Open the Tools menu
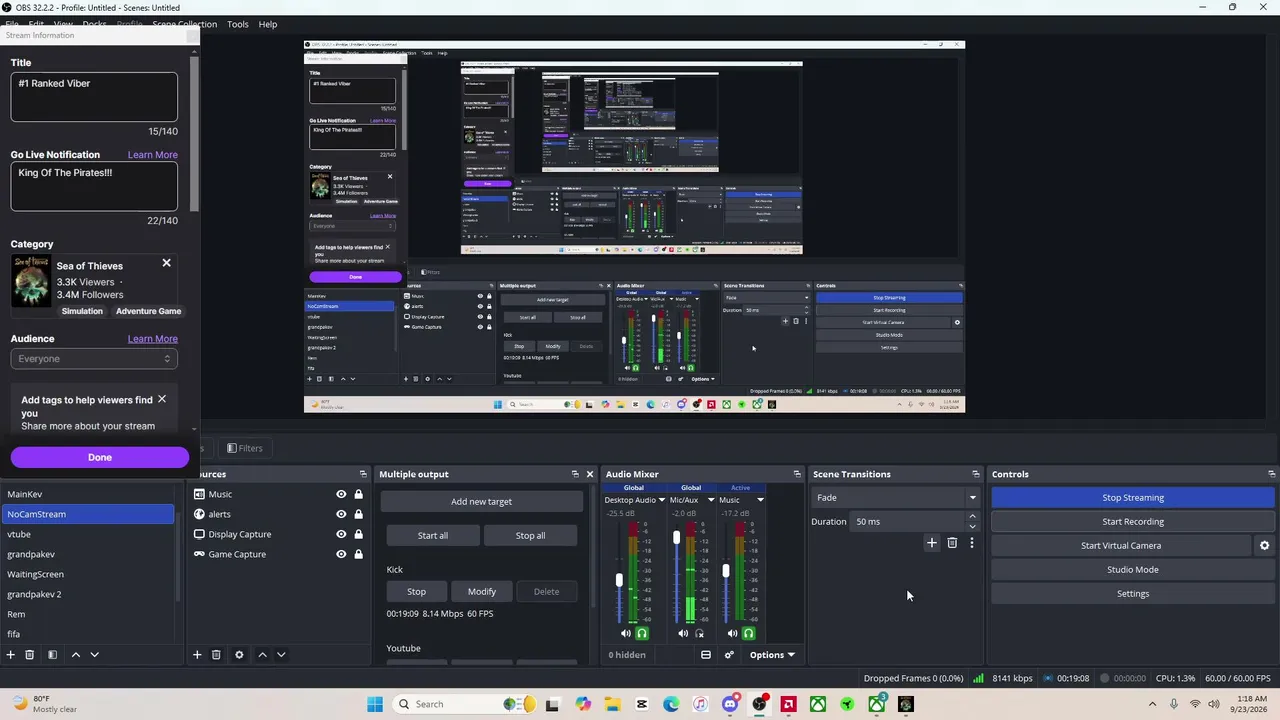Viewport: 1280px width, 720px height. tap(238, 24)
